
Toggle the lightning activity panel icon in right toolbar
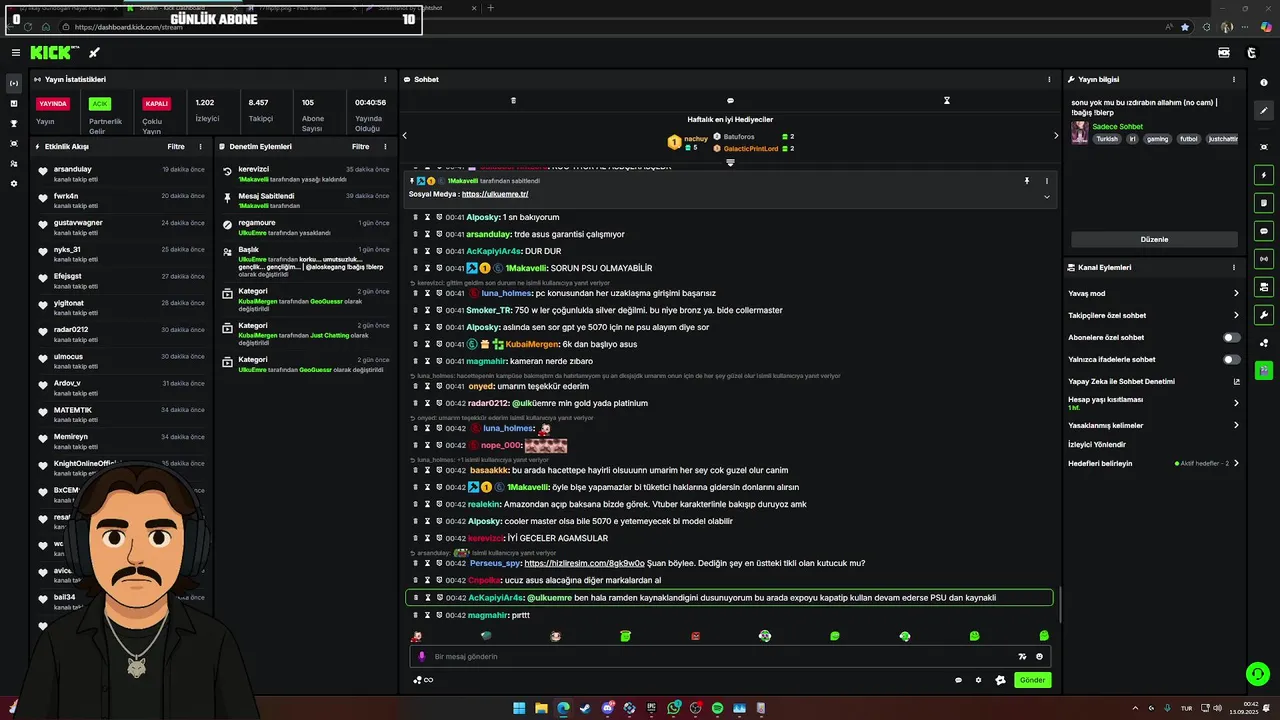pyautogui.click(x=1264, y=175)
